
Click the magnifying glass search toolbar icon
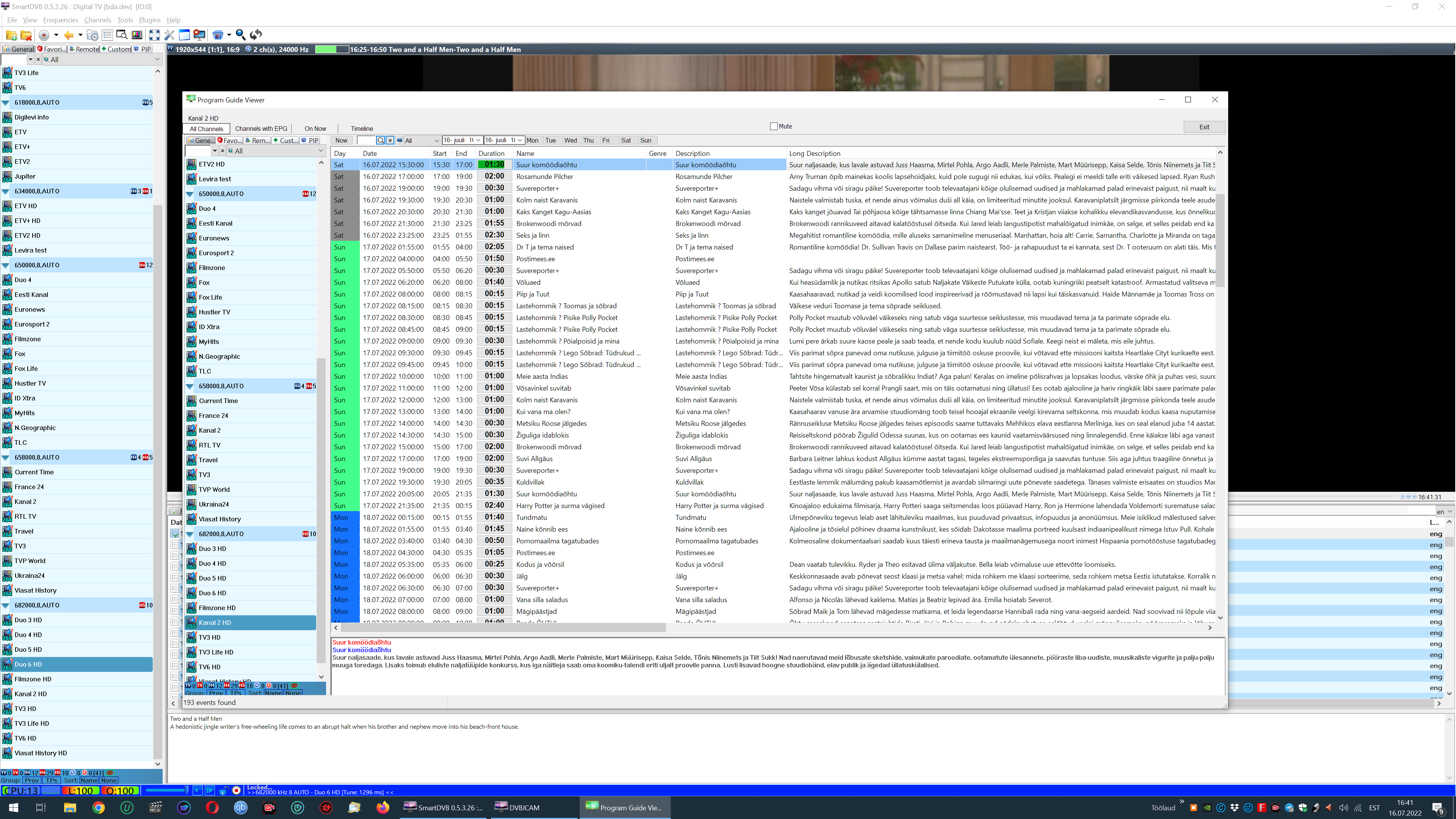click(x=240, y=35)
